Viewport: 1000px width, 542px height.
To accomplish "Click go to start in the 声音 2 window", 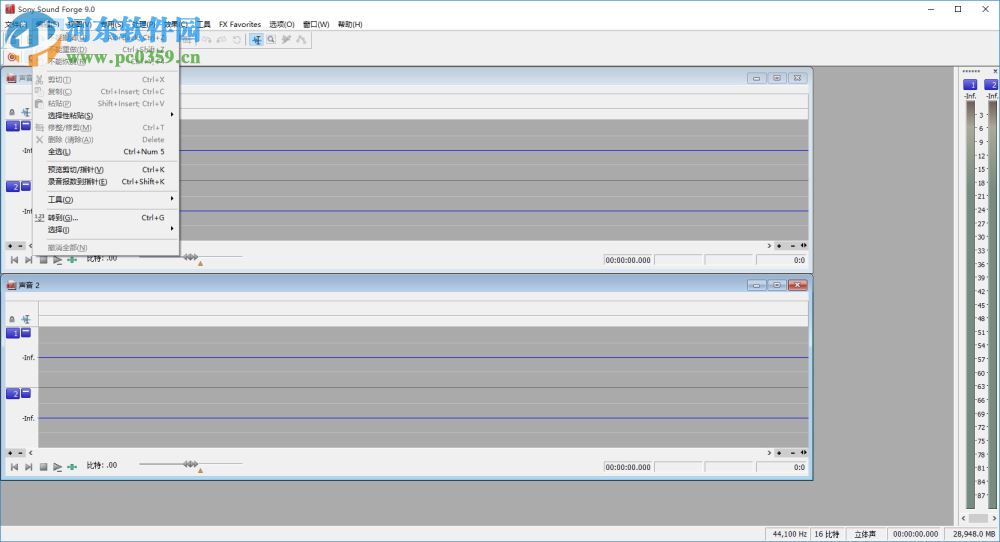I will pyautogui.click(x=14, y=467).
